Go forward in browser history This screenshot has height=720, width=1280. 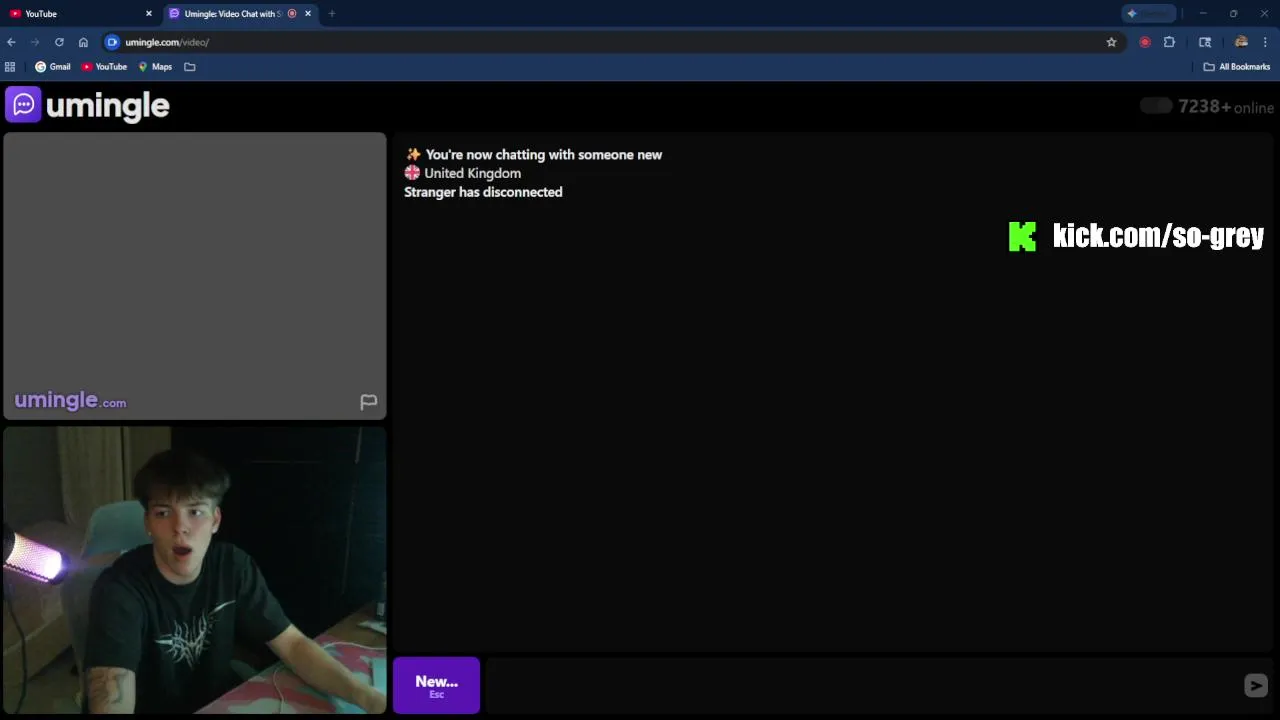coord(35,42)
